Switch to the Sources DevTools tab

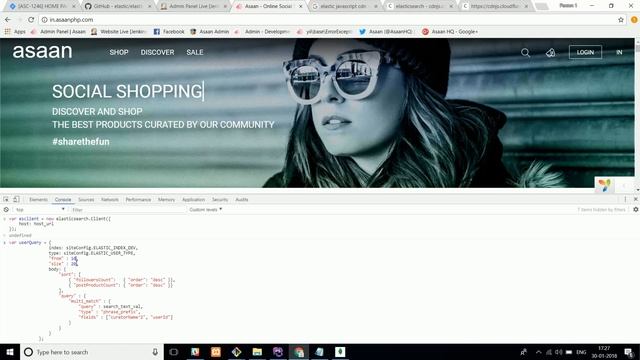(86, 200)
